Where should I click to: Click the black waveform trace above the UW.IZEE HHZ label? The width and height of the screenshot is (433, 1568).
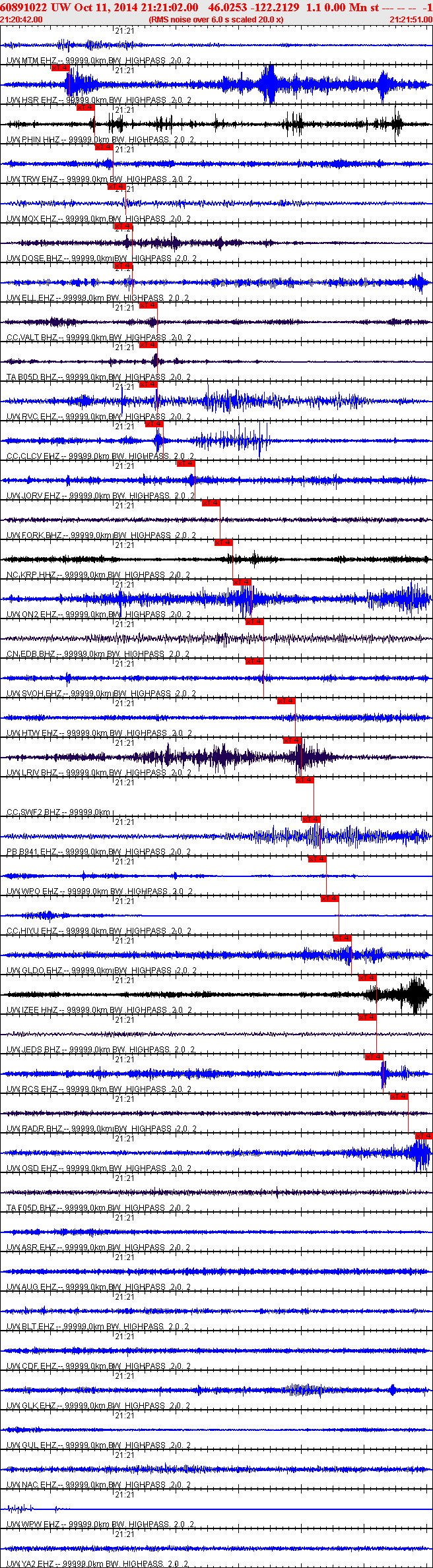(x=216, y=994)
